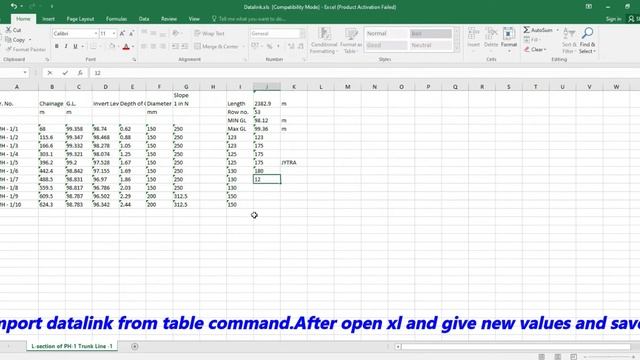
Task: Click the sheet tab L-section of PH-1 Trunk Line -1
Action: pos(72,346)
